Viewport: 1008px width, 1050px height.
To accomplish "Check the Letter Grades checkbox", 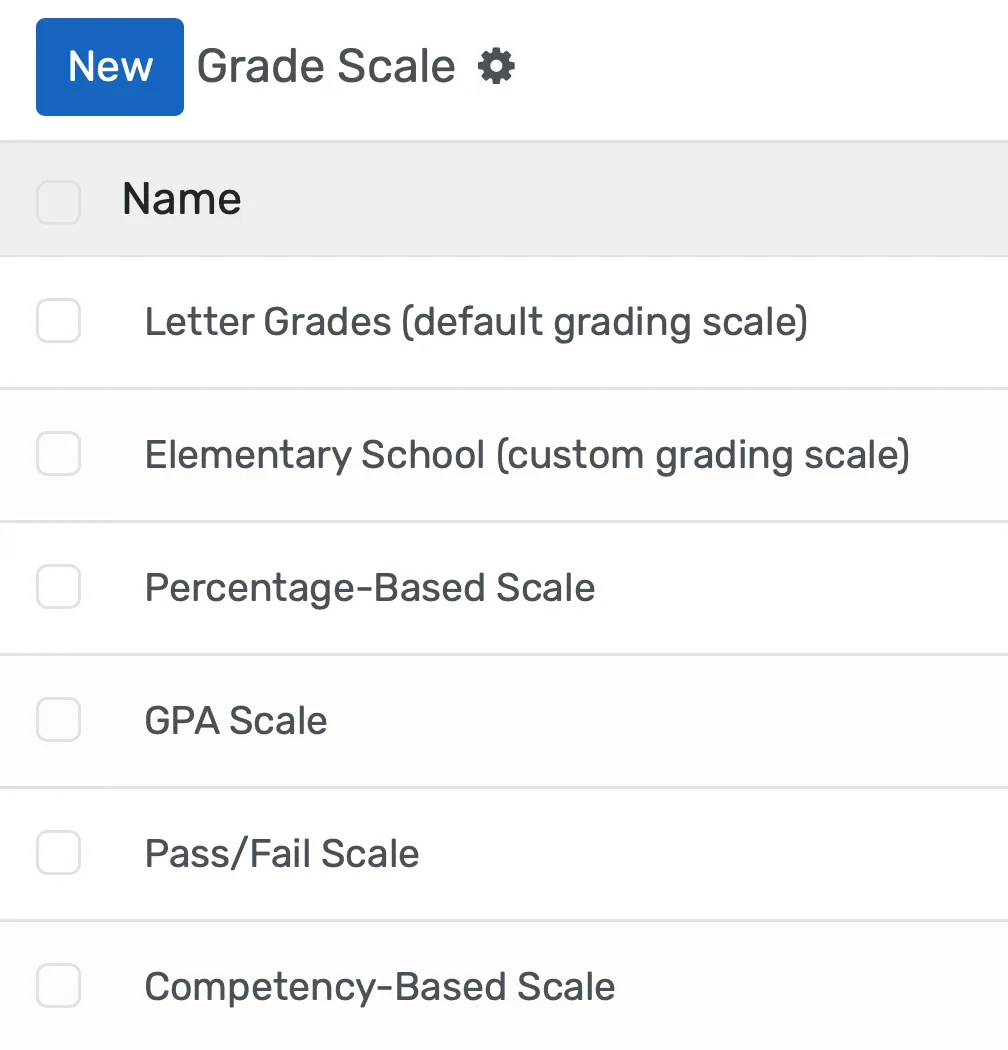I will 58,321.
